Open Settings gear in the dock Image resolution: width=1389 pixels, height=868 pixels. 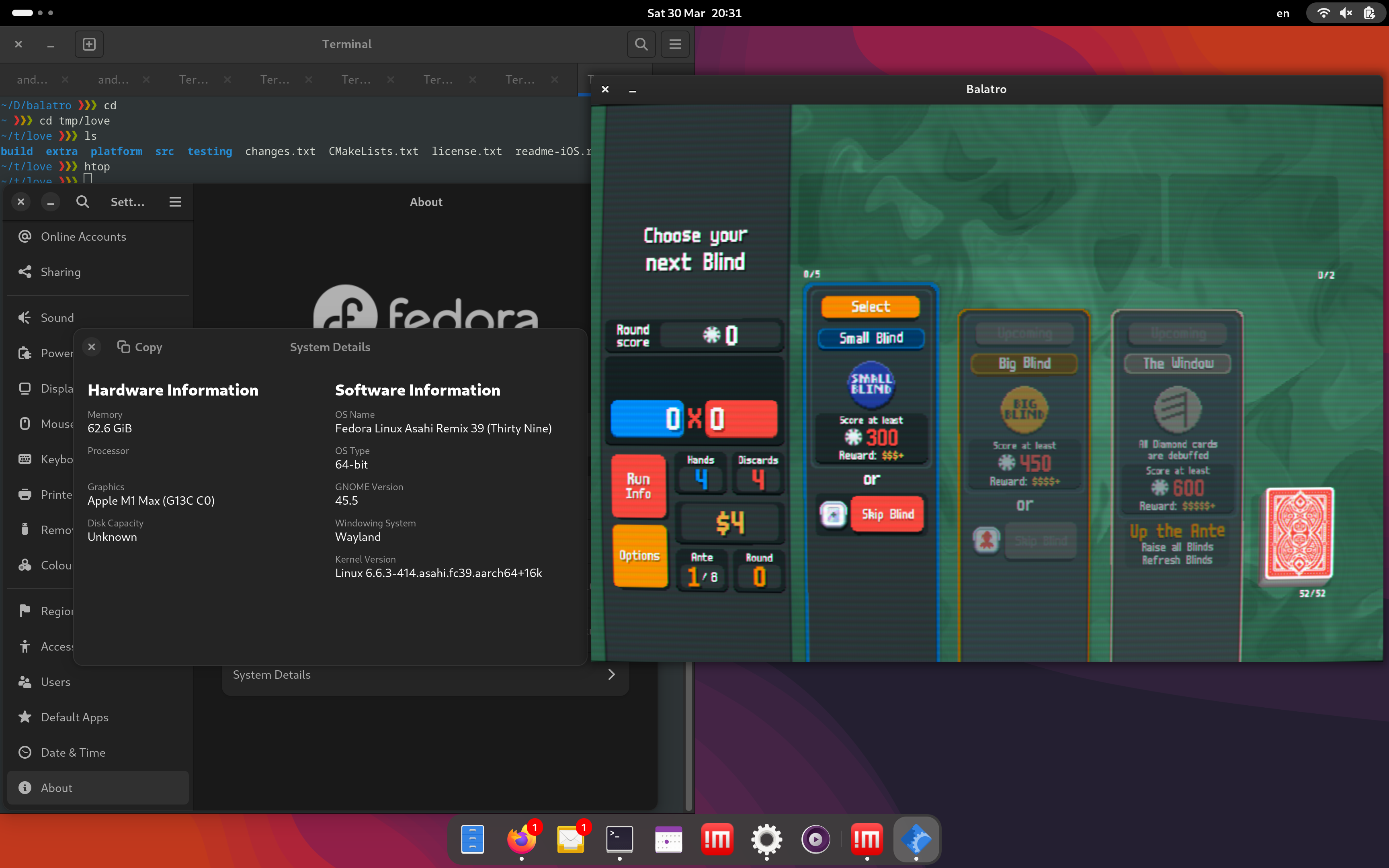767,840
